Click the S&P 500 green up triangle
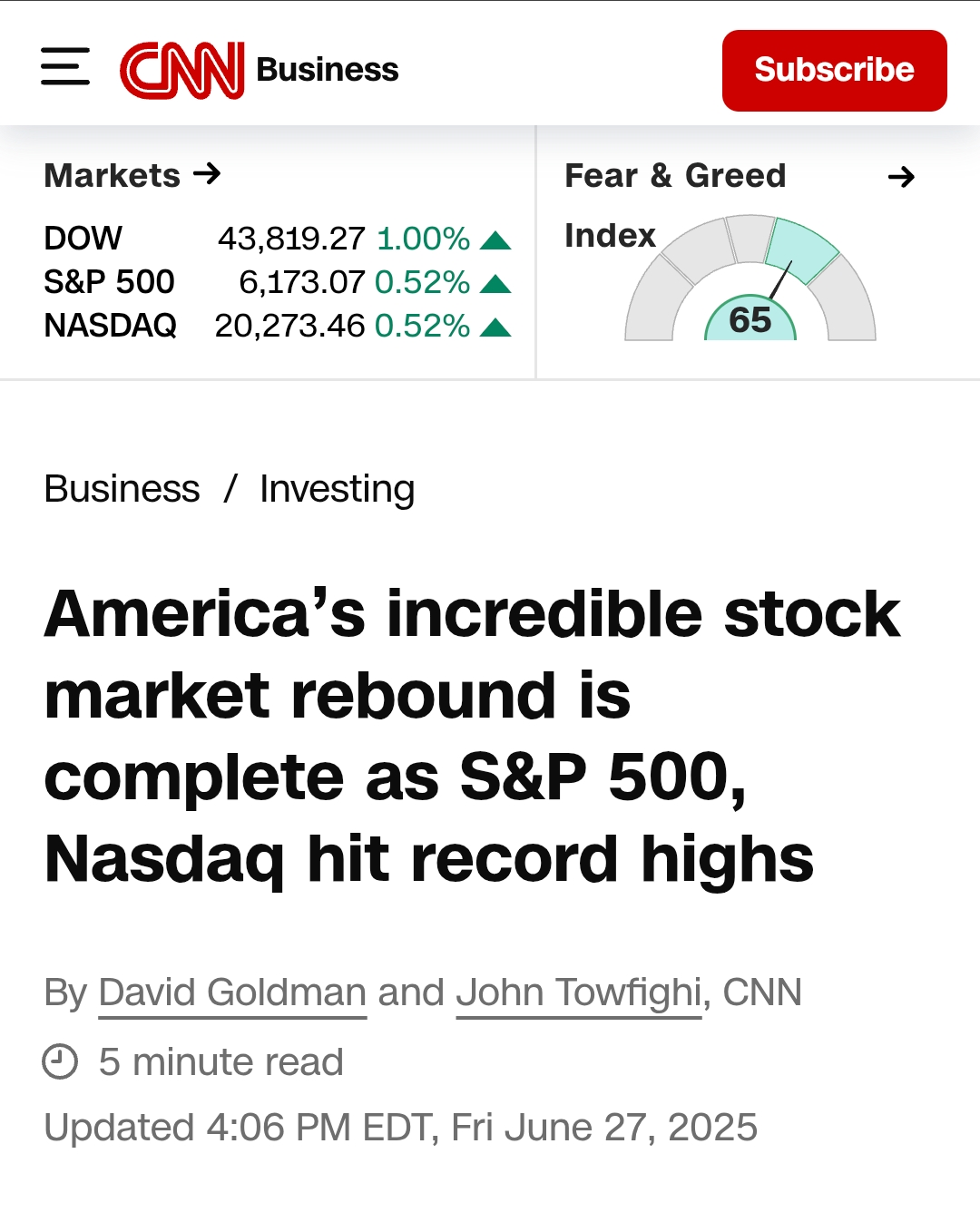980x1222 pixels. [x=495, y=284]
